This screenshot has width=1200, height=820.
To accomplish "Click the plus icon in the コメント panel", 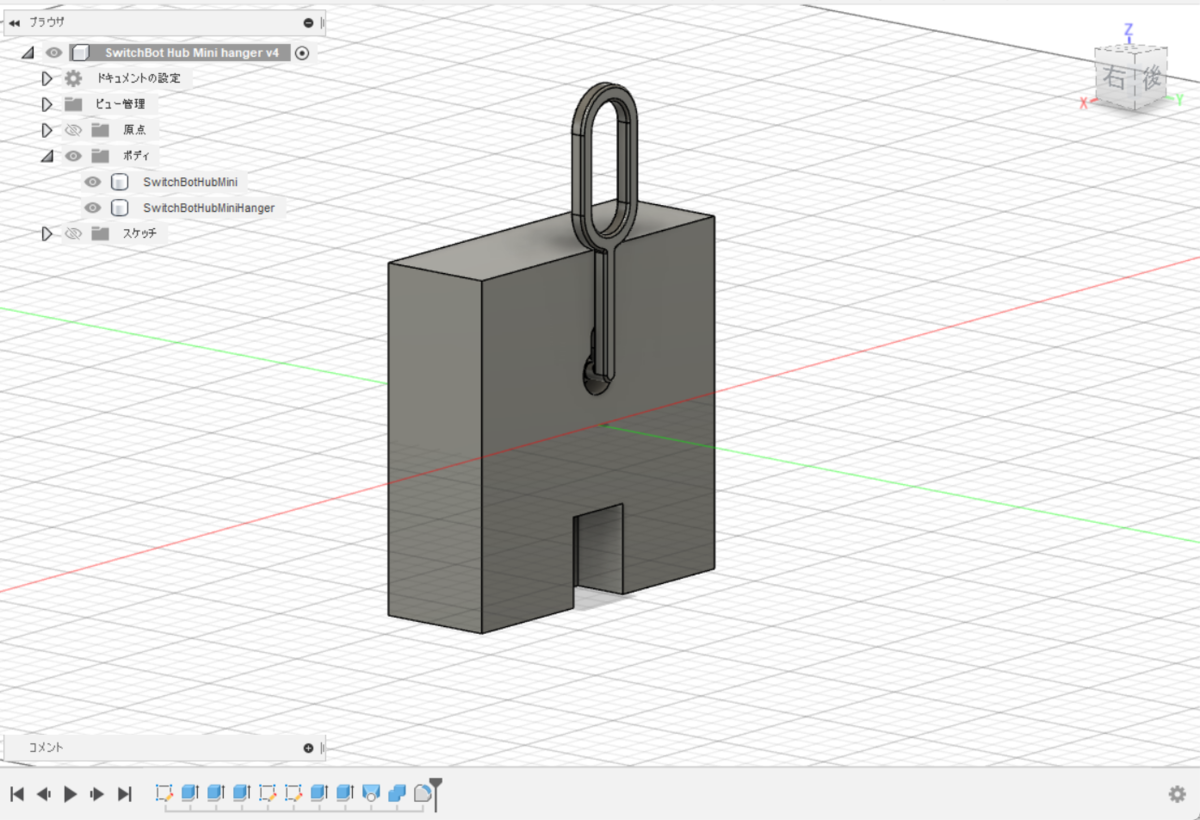I will tap(308, 748).
